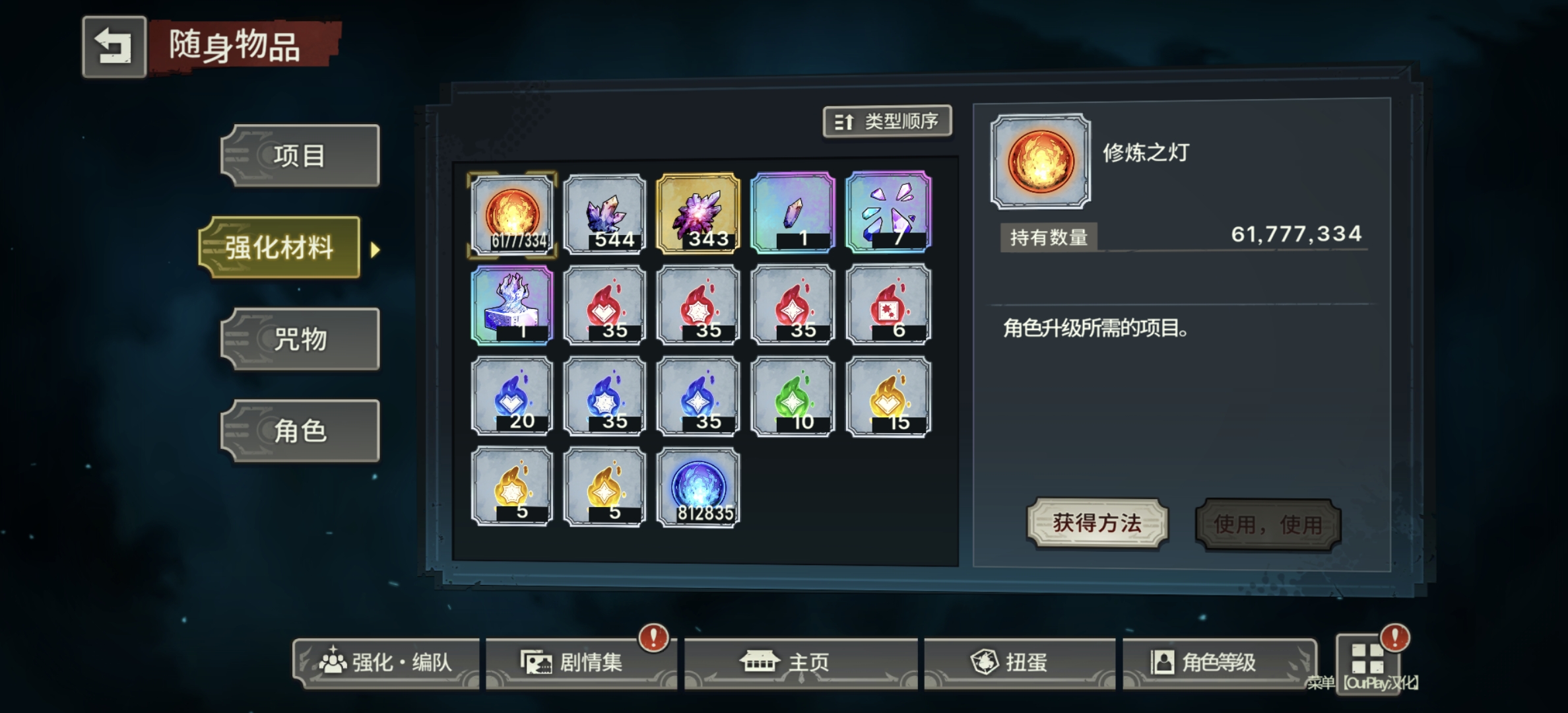This screenshot has height=713, width=1568.
Task: Select the purple crystal item showing 544
Action: [x=605, y=213]
